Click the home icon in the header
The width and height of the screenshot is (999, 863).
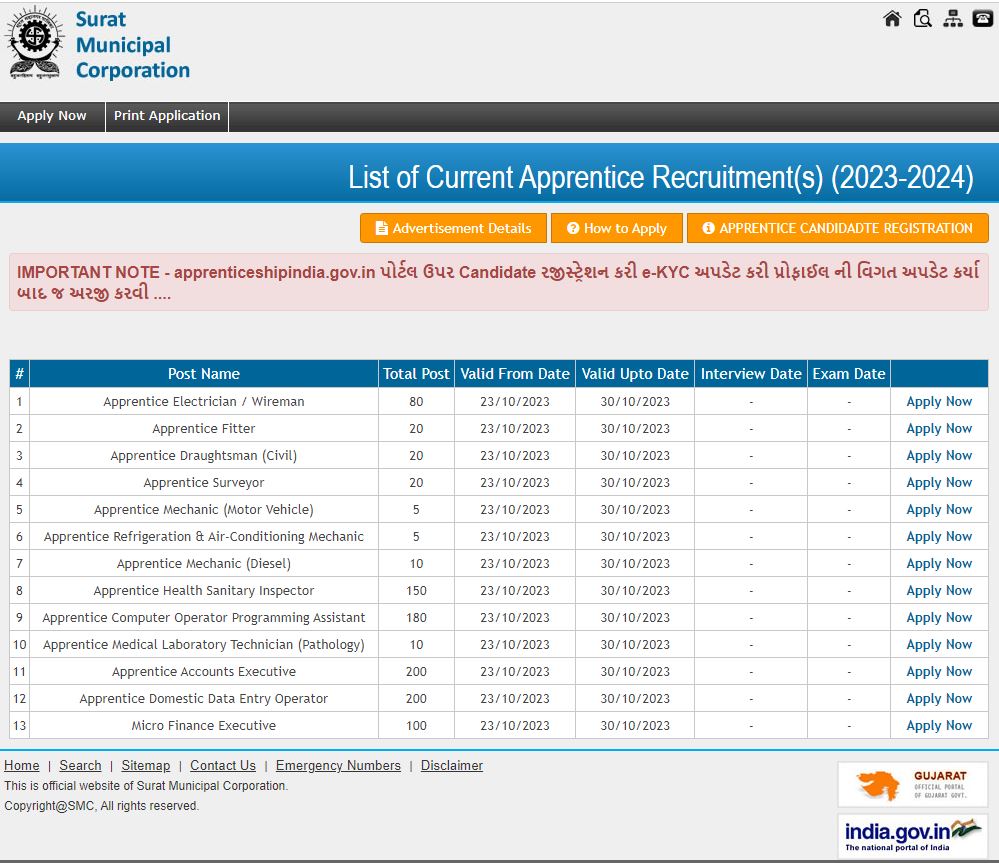(x=892, y=18)
